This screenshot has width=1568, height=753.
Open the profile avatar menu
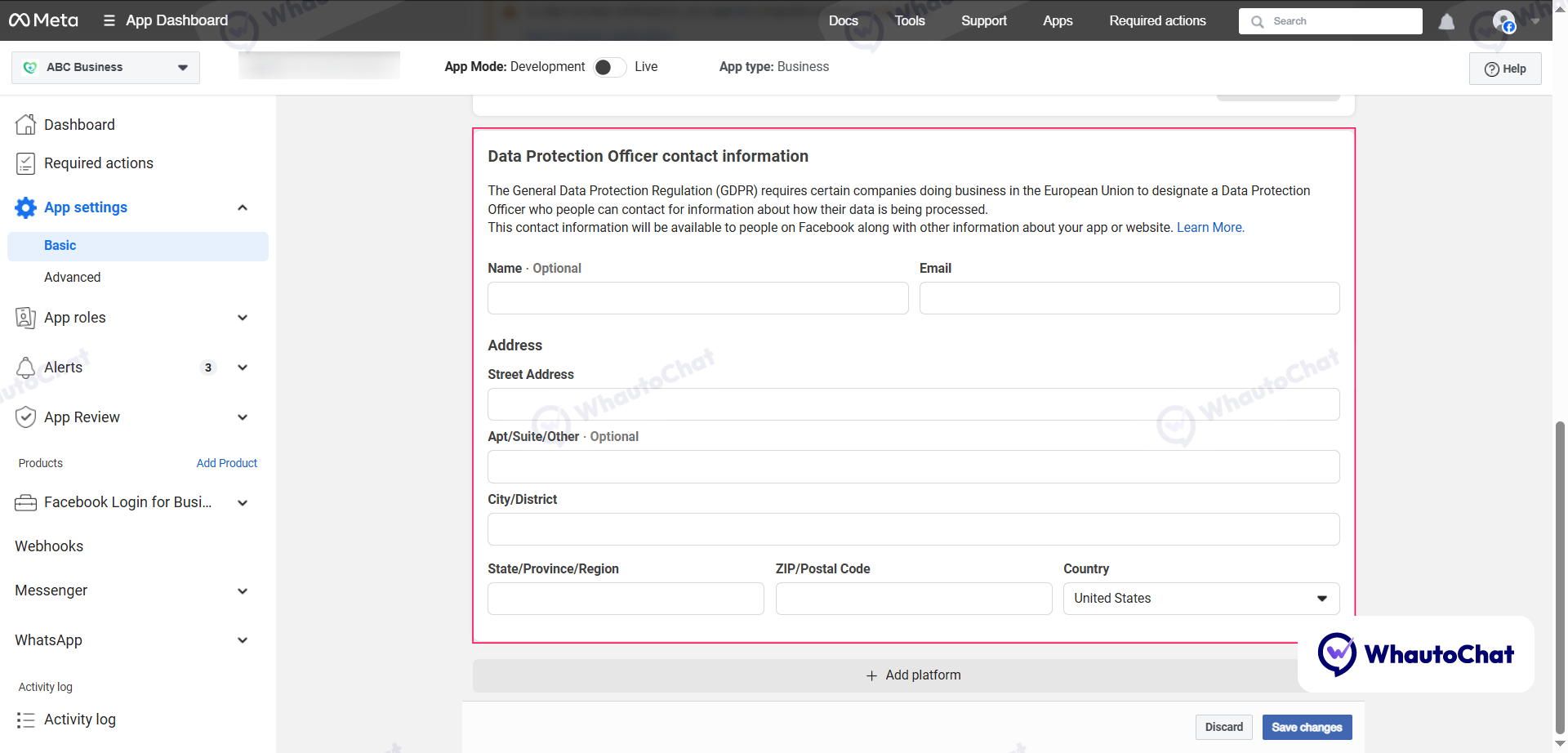(1504, 21)
